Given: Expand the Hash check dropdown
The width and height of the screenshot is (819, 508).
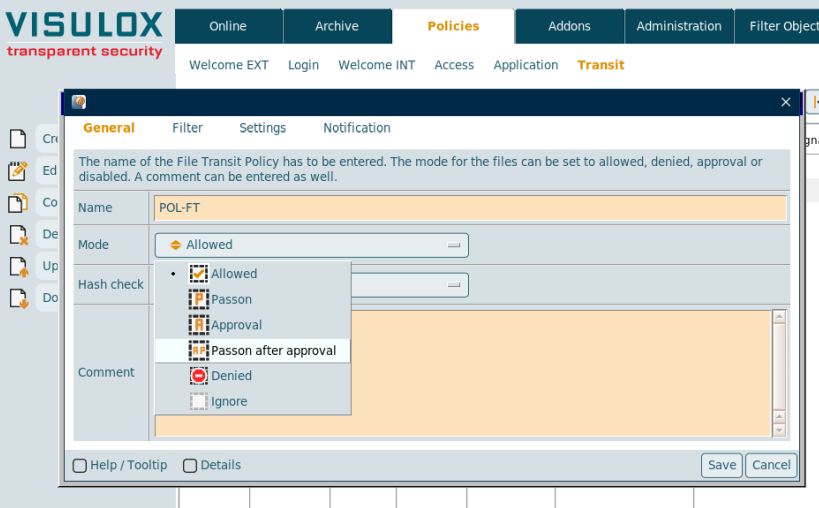Looking at the screenshot, I should coord(454,285).
